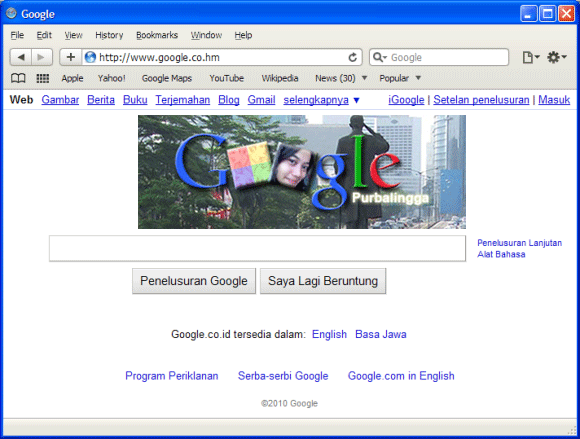
Task: Open Google.com in English link
Action: click(x=401, y=376)
